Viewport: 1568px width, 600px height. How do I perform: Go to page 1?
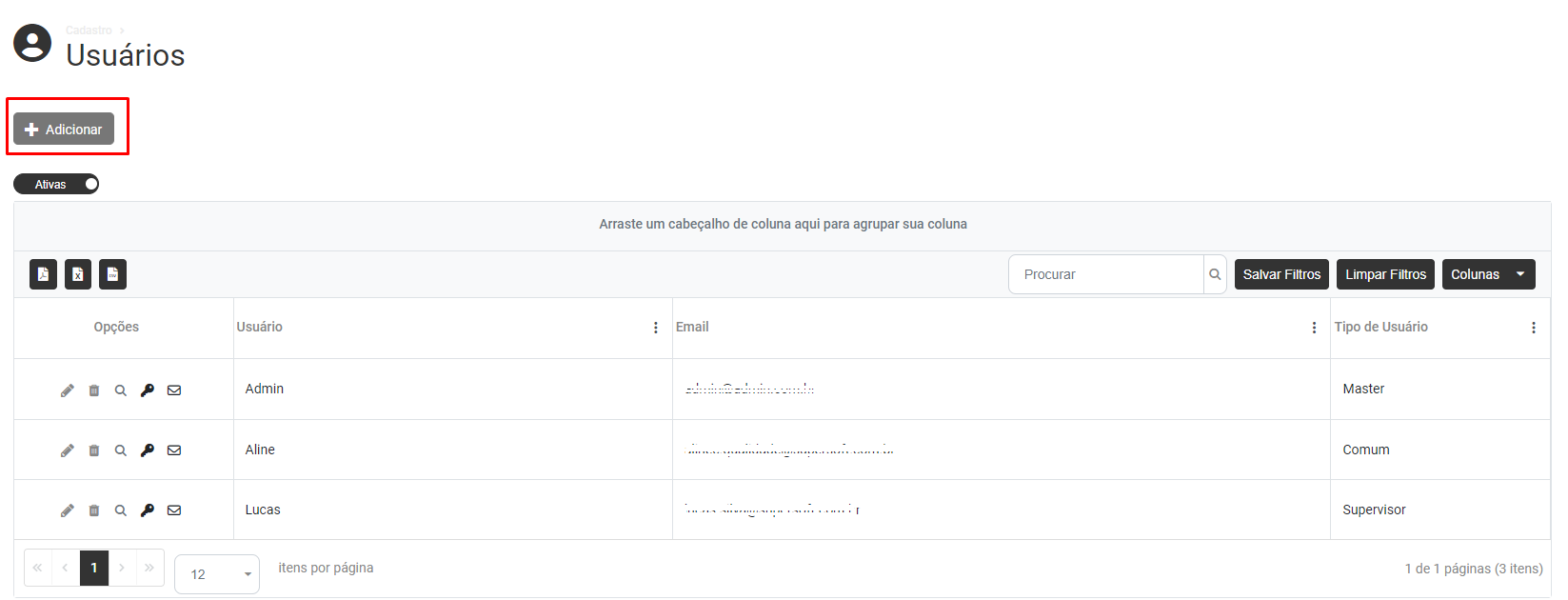click(94, 568)
